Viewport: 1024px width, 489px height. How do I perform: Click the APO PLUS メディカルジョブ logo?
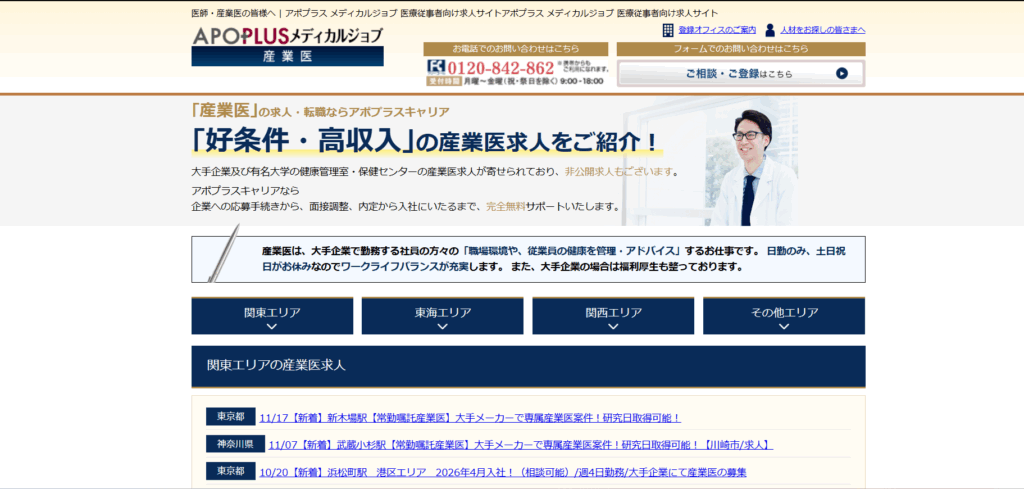click(287, 35)
